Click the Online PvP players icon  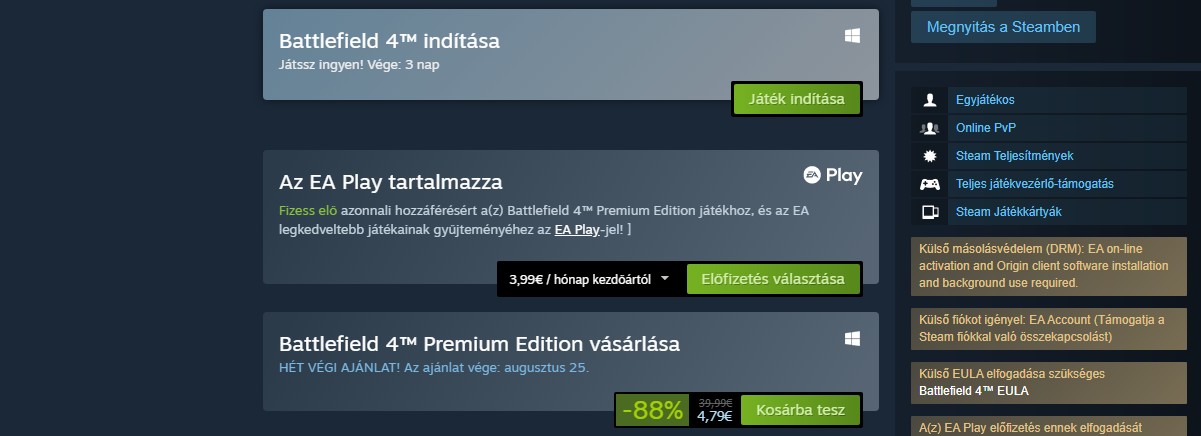click(x=930, y=128)
